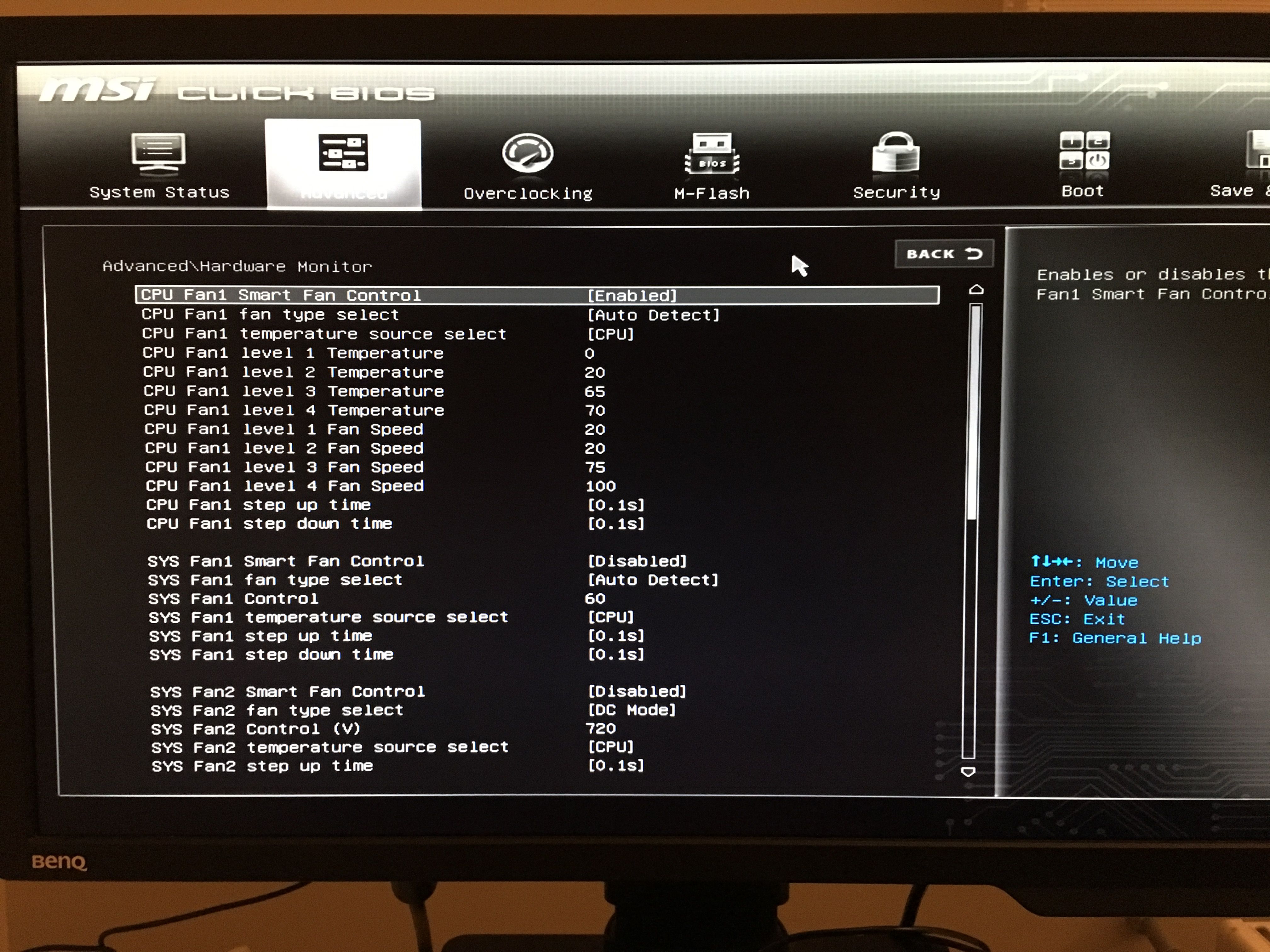Open CPU Fan1 fan type select dropdown
Screen dimensions: 1270x952
coord(653,315)
